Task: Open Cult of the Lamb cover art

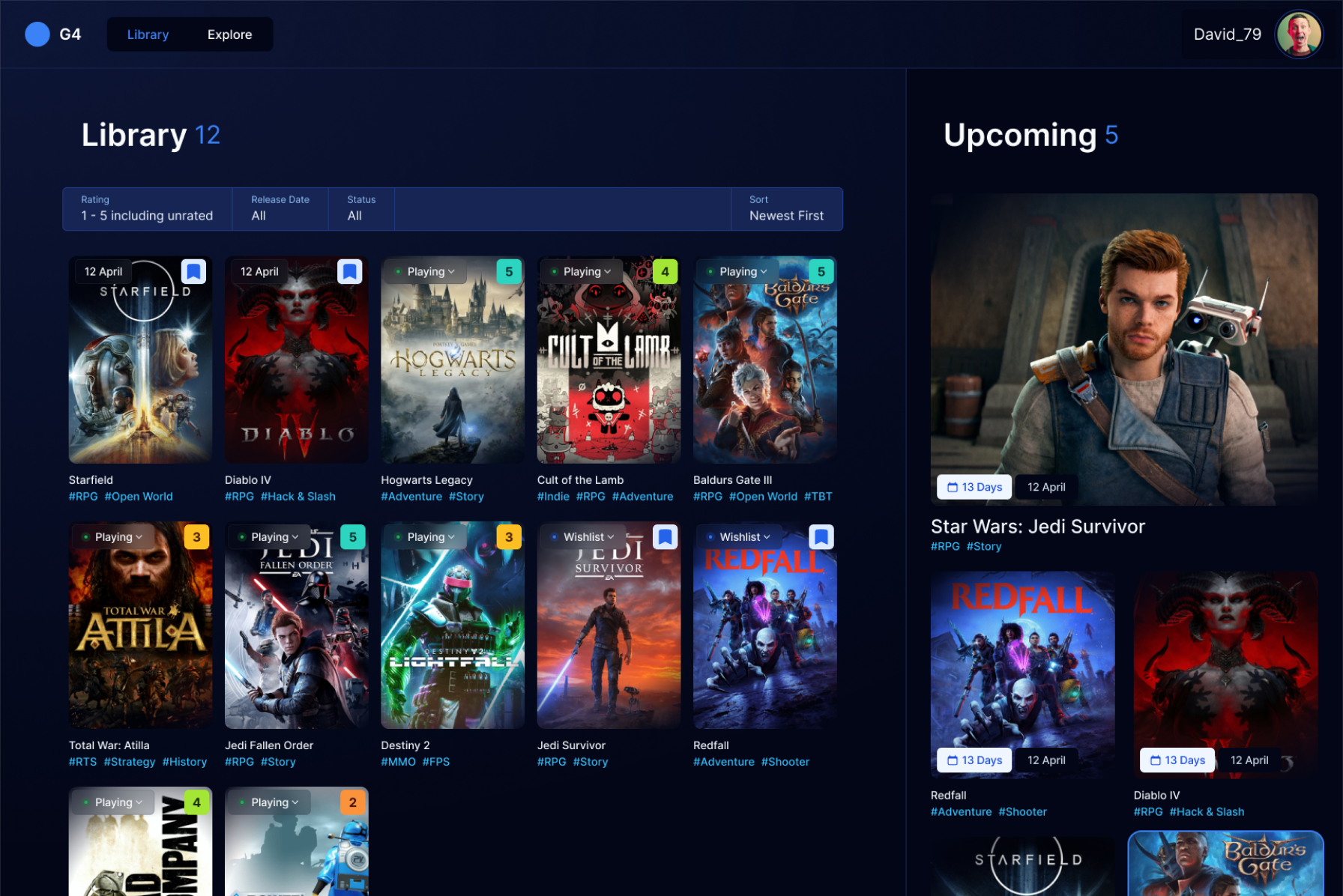Action: pyautogui.click(x=609, y=360)
